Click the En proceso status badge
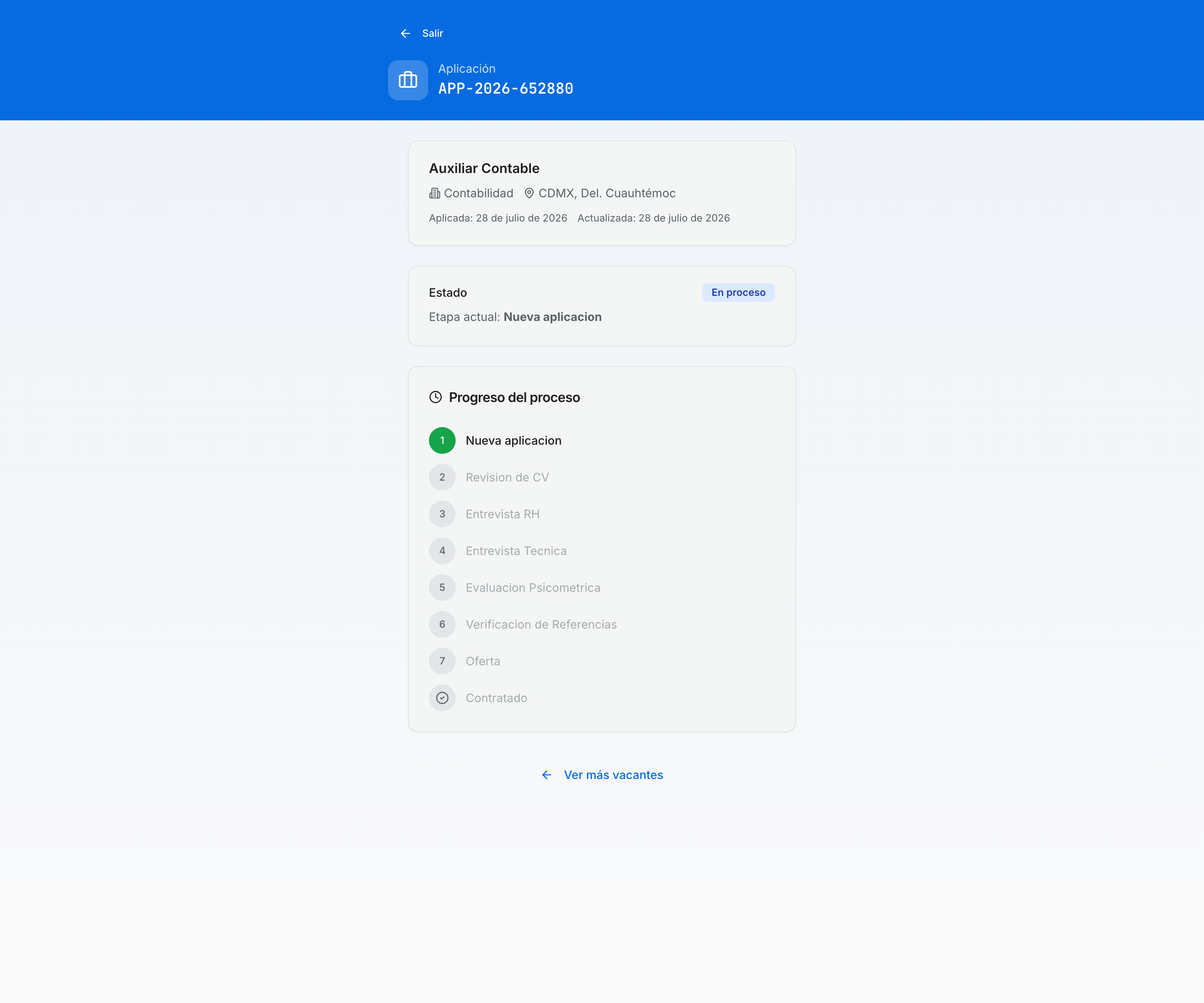This screenshot has height=1003, width=1204. pos(738,292)
